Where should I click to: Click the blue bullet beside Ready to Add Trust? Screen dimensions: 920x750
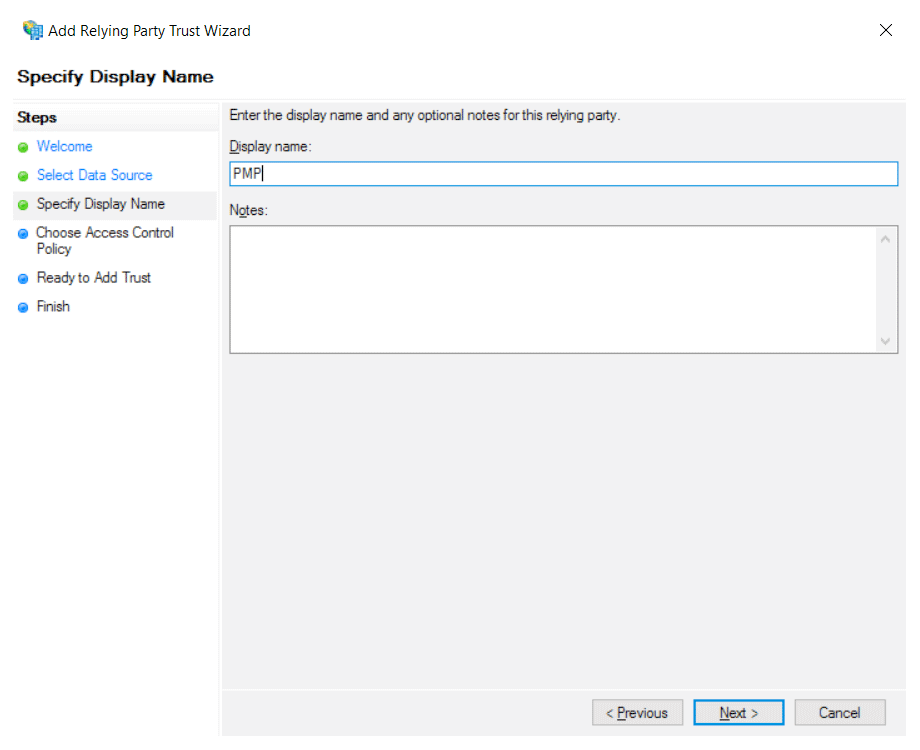[x=23, y=279]
